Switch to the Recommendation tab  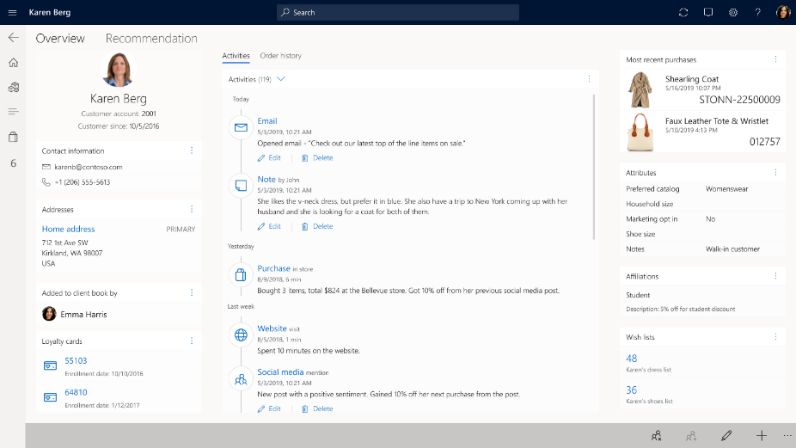click(x=151, y=38)
